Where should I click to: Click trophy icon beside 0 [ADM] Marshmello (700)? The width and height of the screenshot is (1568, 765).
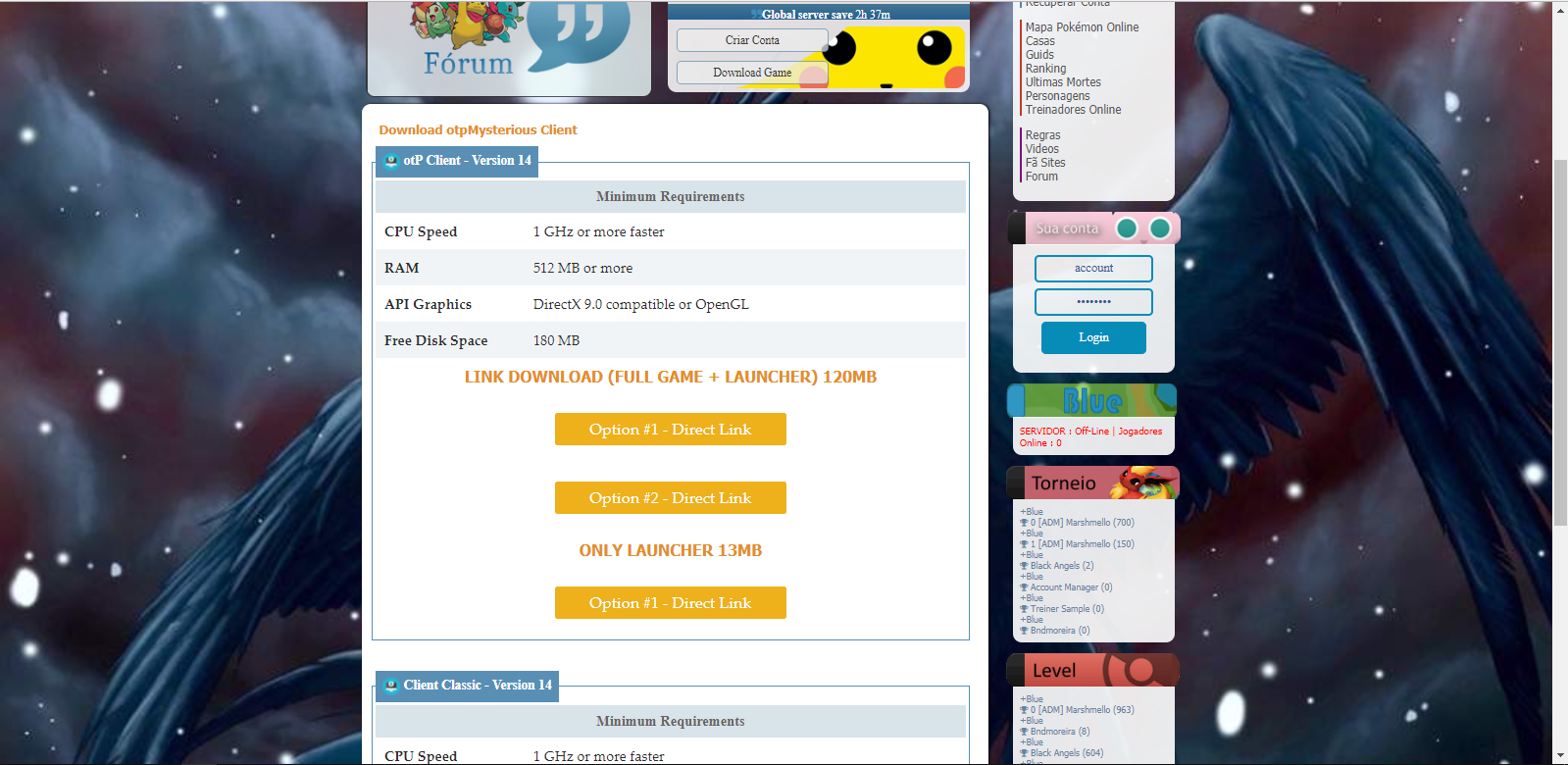1024,523
